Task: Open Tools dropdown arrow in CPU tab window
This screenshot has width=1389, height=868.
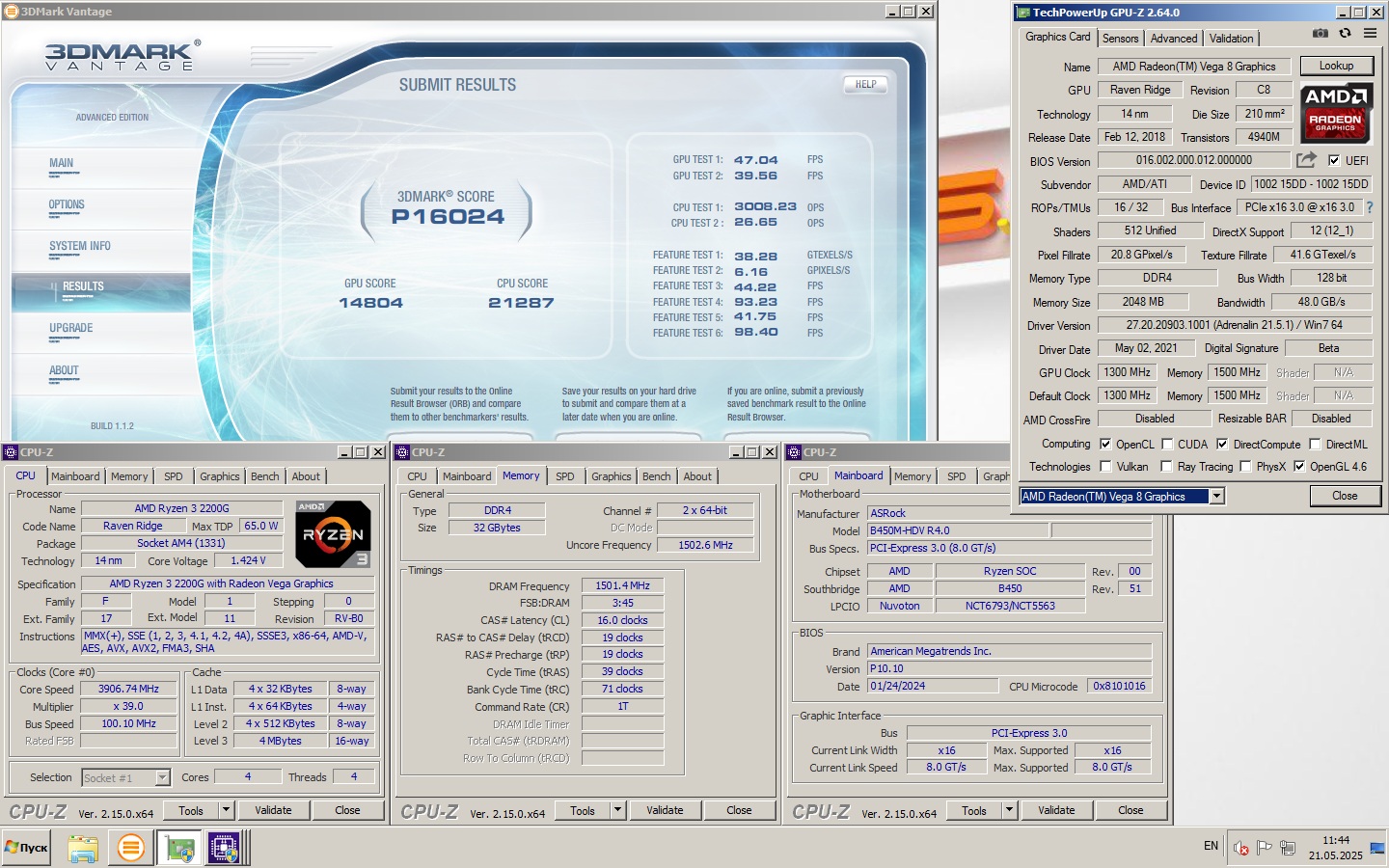Action: click(x=226, y=810)
